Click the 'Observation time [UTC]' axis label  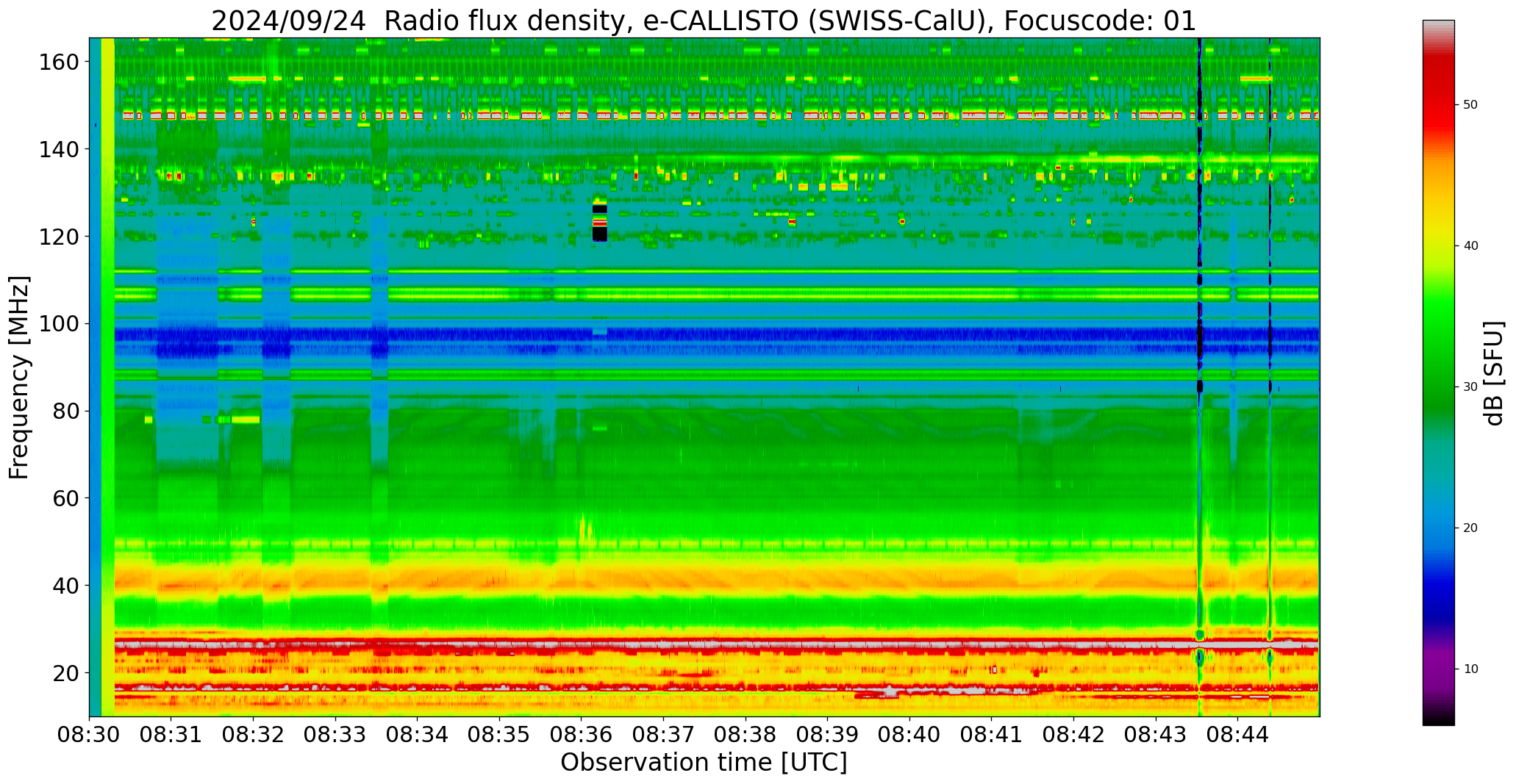(x=704, y=763)
